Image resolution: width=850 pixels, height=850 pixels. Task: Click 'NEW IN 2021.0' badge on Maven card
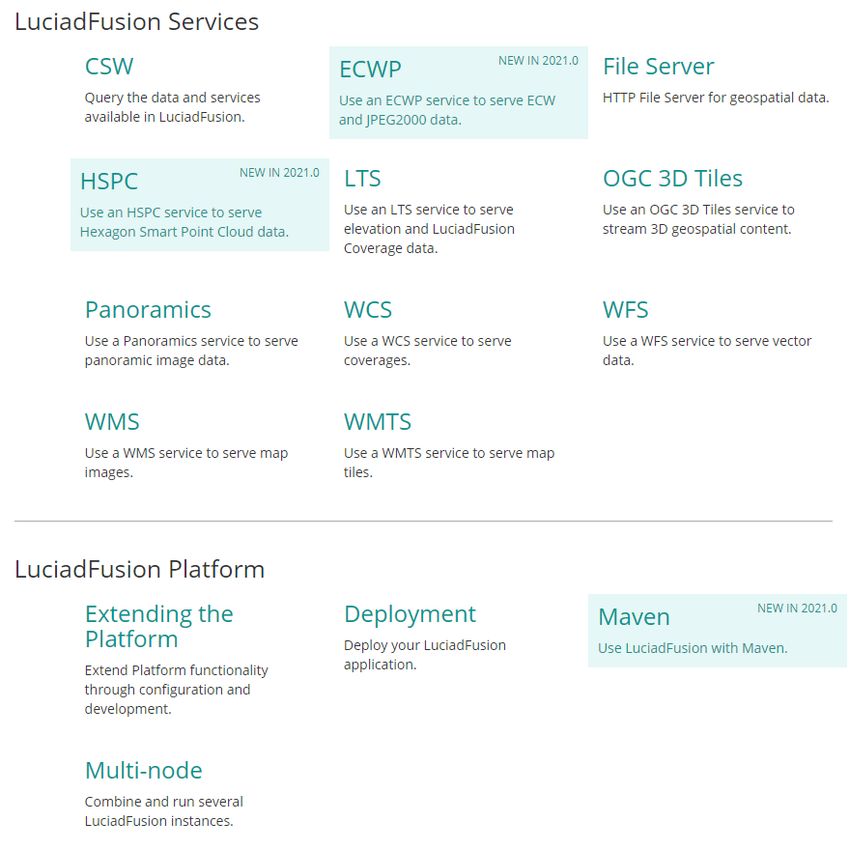(797, 609)
